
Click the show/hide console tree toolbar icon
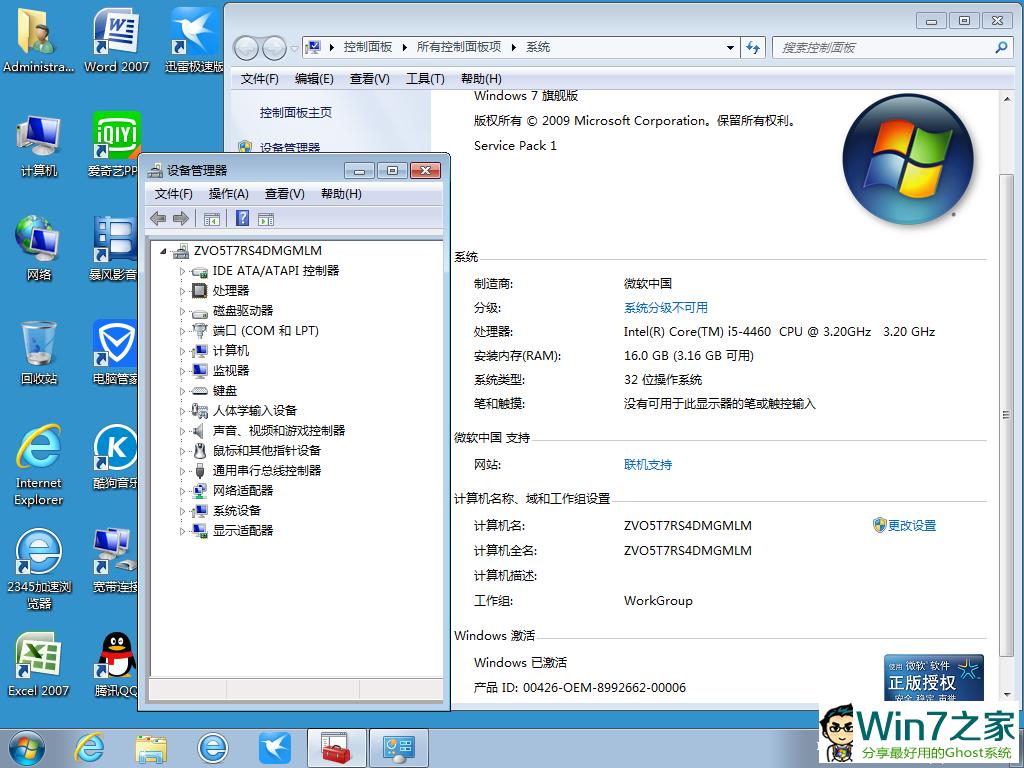(x=212, y=219)
